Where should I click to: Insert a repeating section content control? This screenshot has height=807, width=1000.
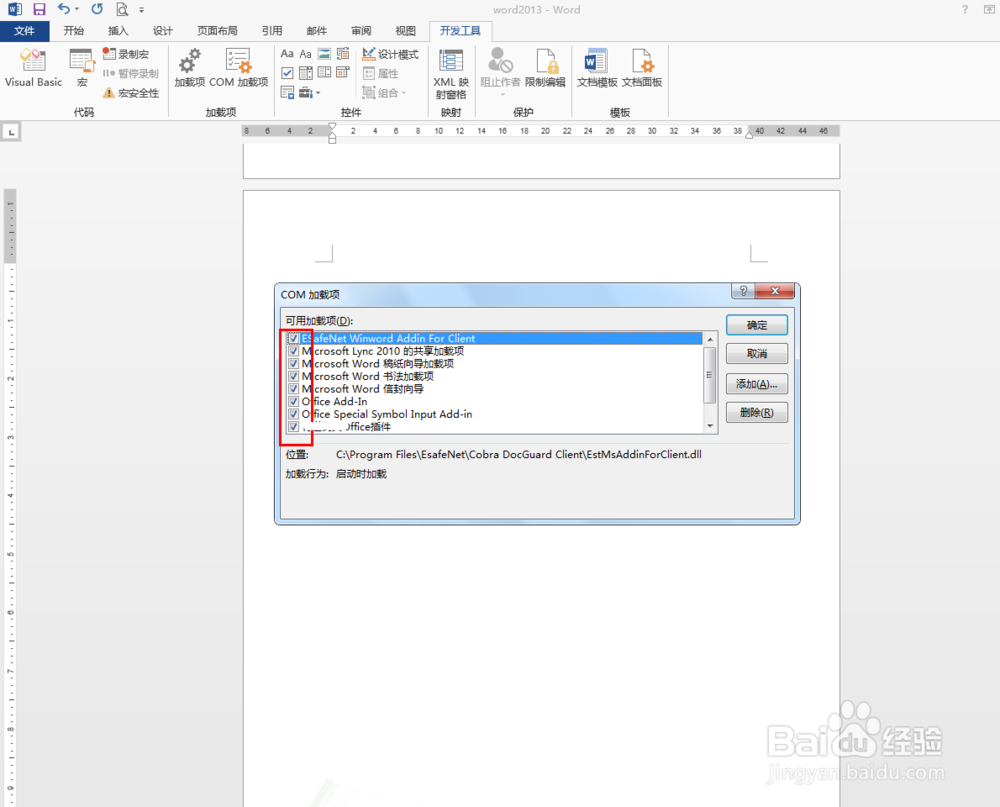[x=287, y=93]
